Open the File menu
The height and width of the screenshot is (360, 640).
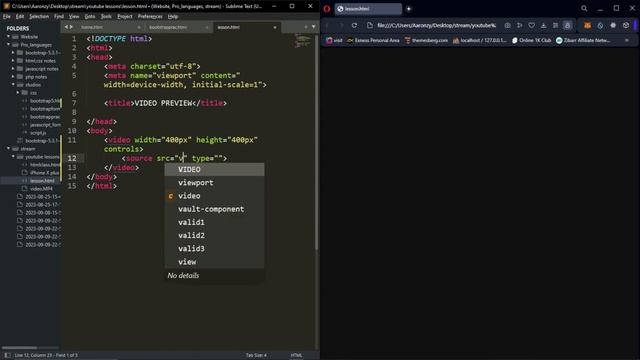point(7,16)
